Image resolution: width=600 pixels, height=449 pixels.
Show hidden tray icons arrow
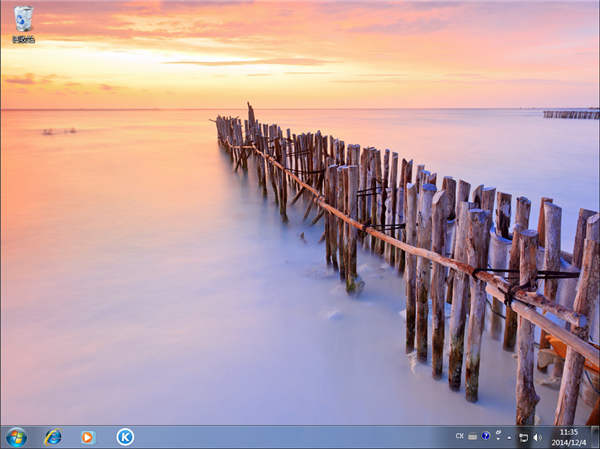coord(510,437)
